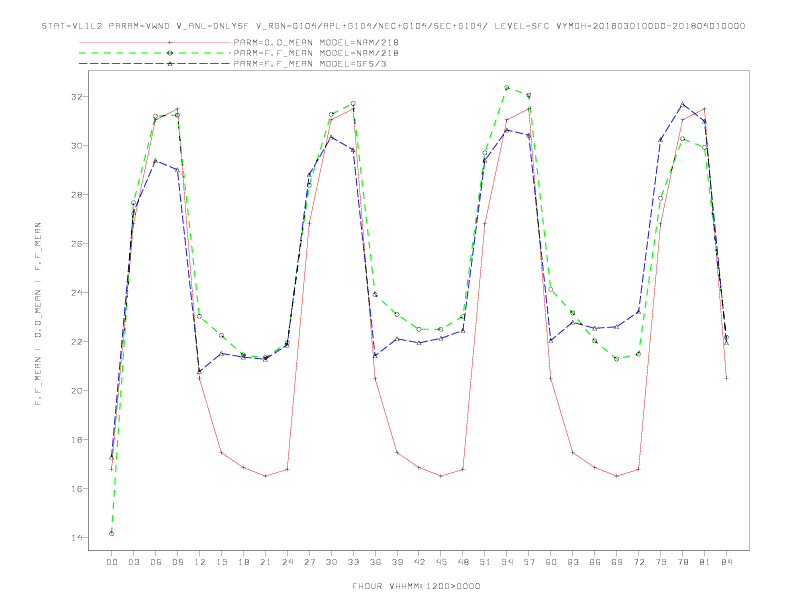The height and width of the screenshot is (612, 792).
Task: Click x-axis forecast hour label 15
Action: point(221,562)
